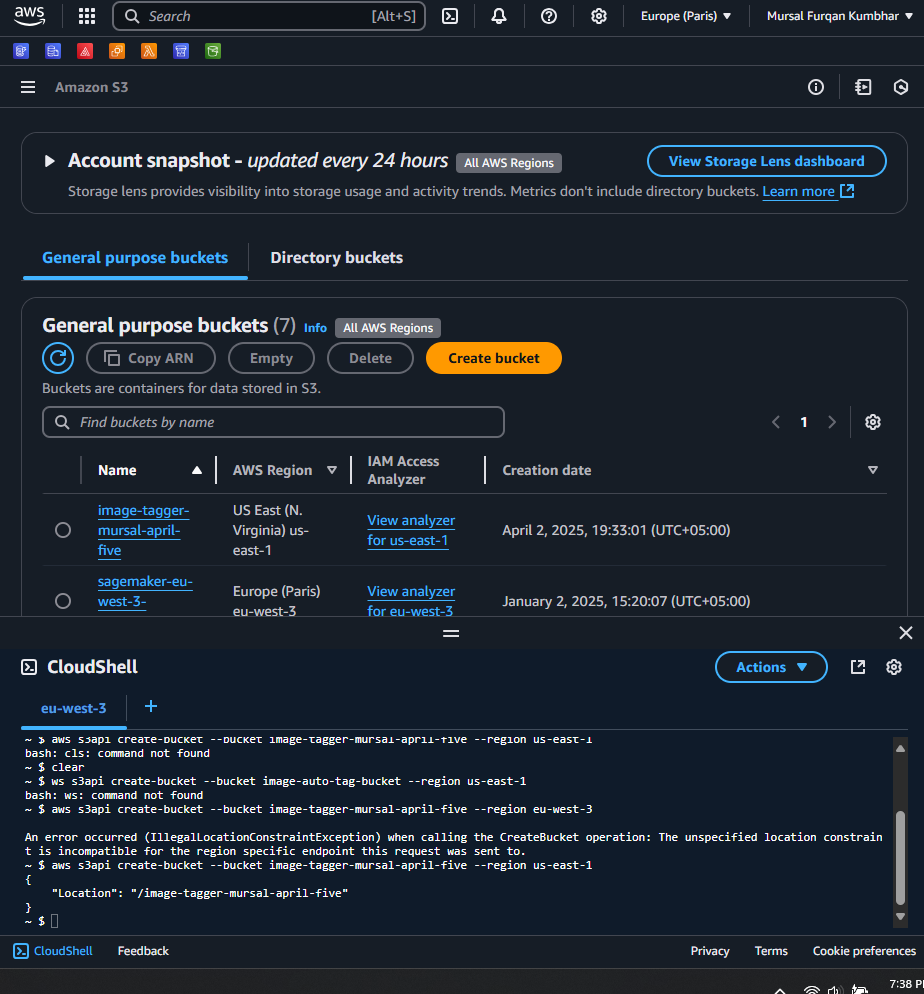Image resolution: width=924 pixels, height=994 pixels.
Task: Click the Wi-Fi icon in the taskbar
Action: pyautogui.click(x=811, y=990)
